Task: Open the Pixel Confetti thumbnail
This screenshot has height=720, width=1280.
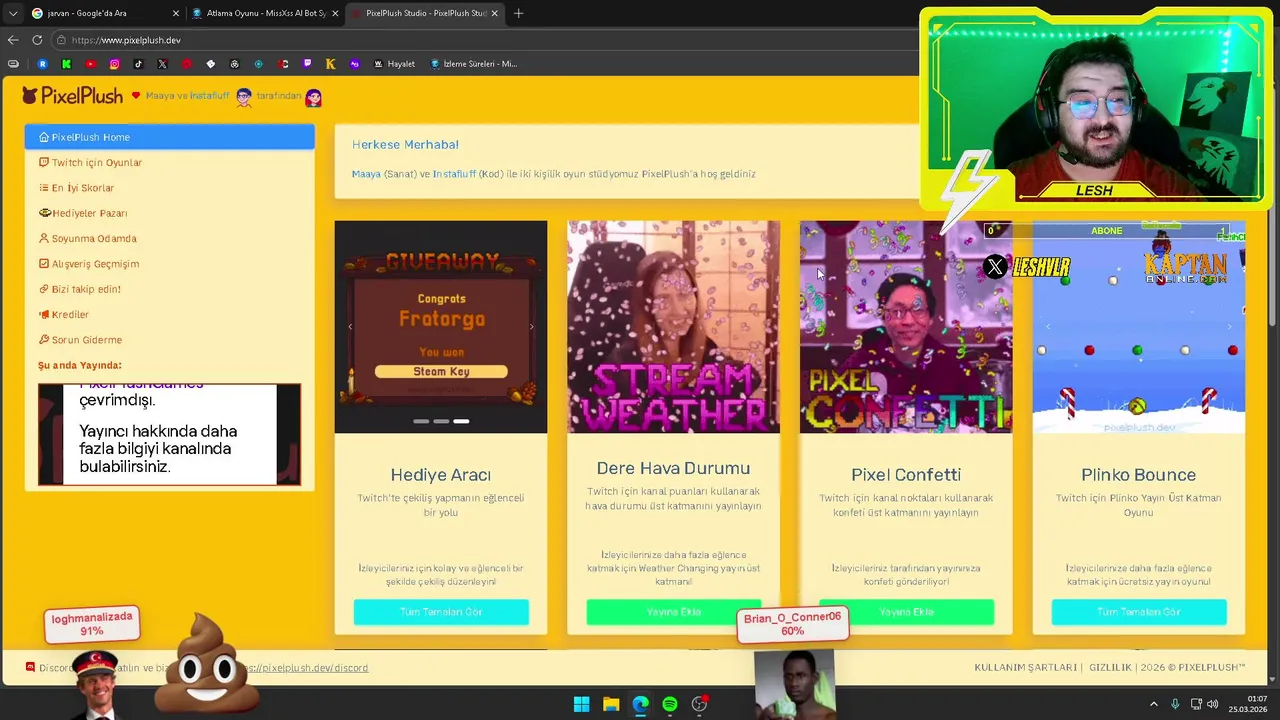Action: click(906, 327)
